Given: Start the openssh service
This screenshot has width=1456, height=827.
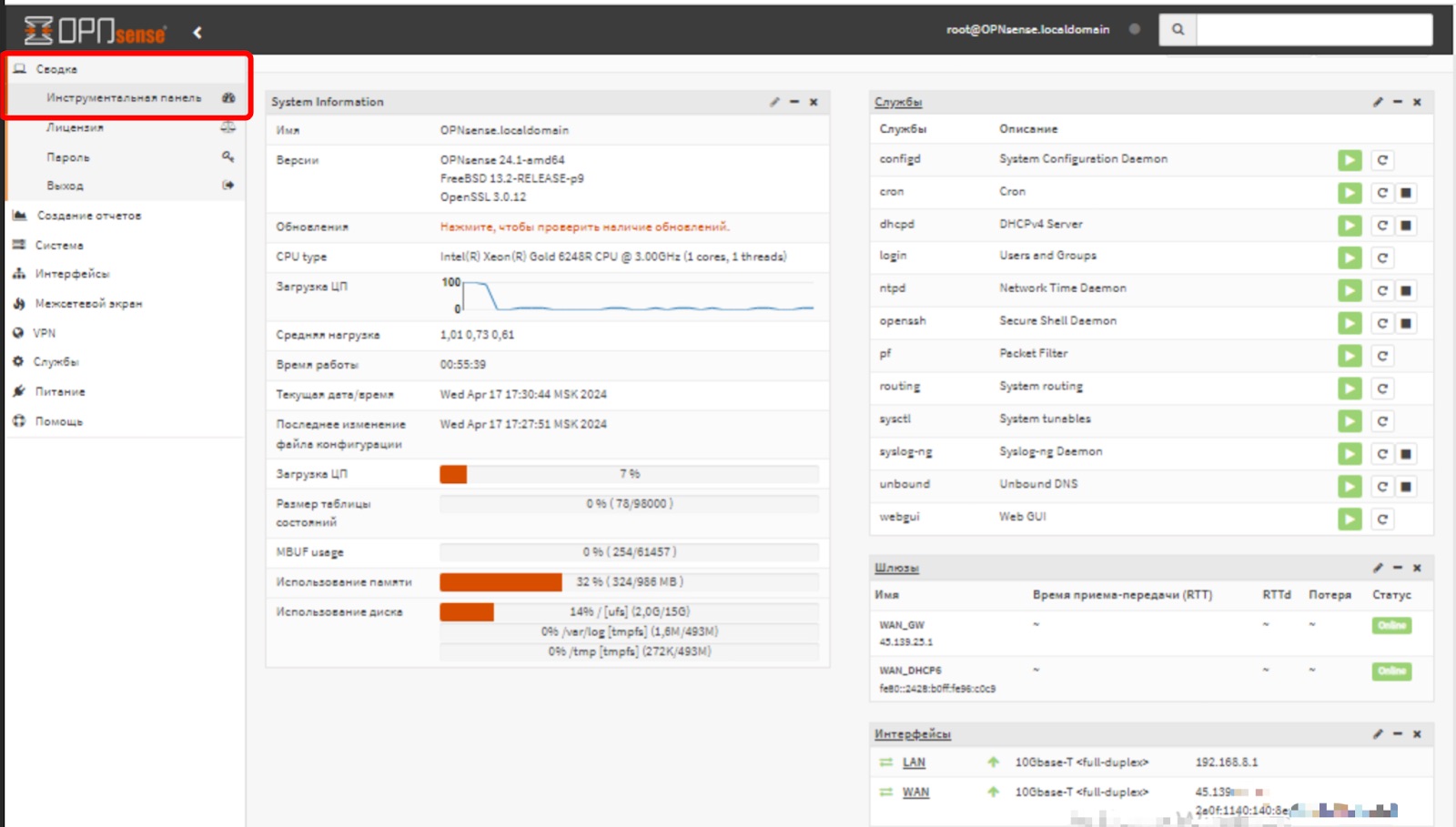Looking at the screenshot, I should pos(1350,323).
